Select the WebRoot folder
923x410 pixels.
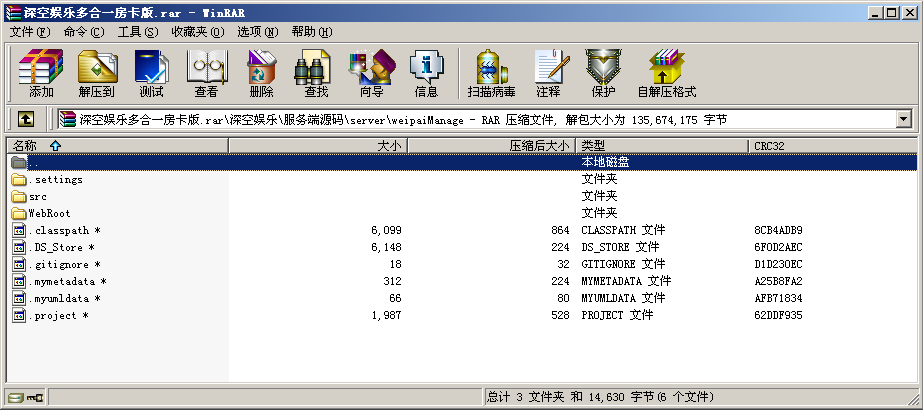tap(49, 213)
